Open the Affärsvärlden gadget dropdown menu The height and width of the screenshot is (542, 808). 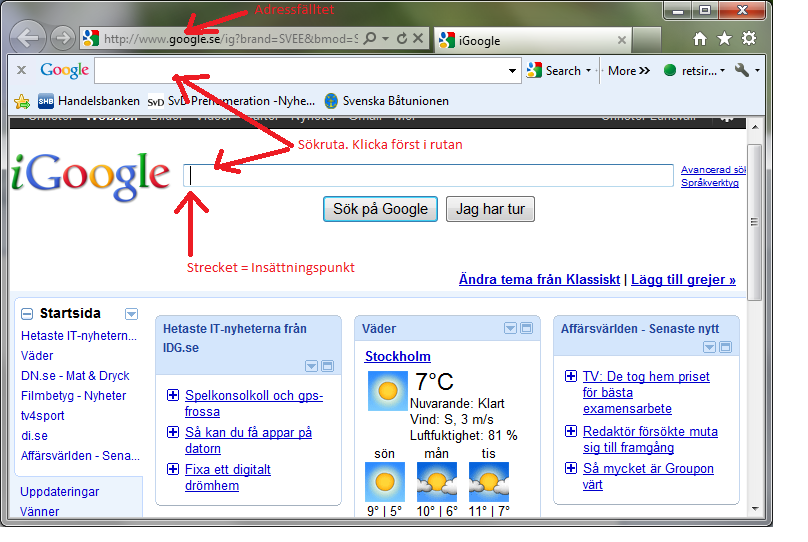709,347
